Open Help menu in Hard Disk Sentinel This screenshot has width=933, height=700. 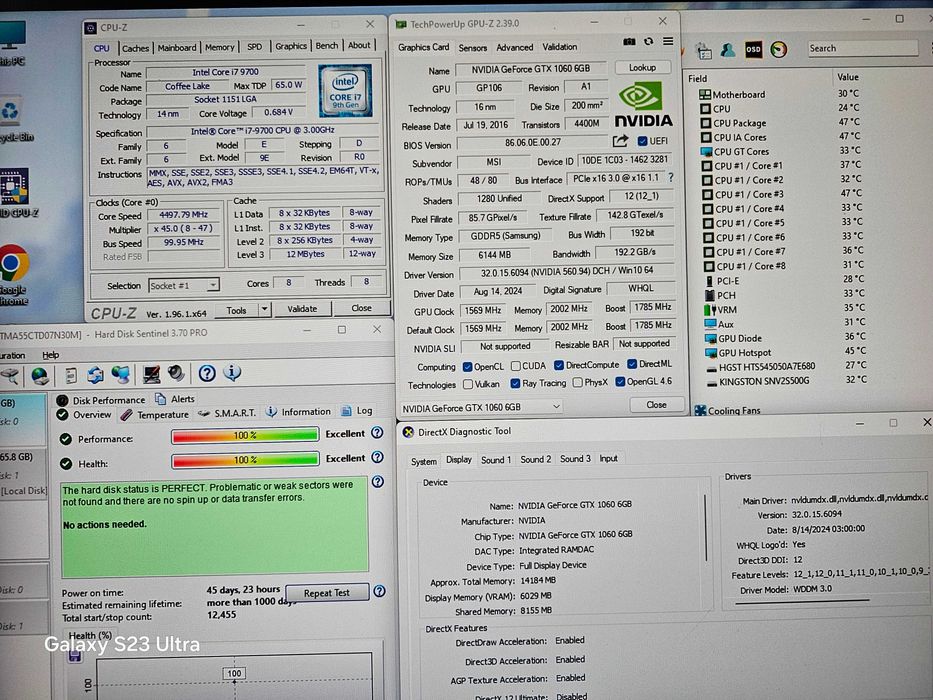click(51, 355)
